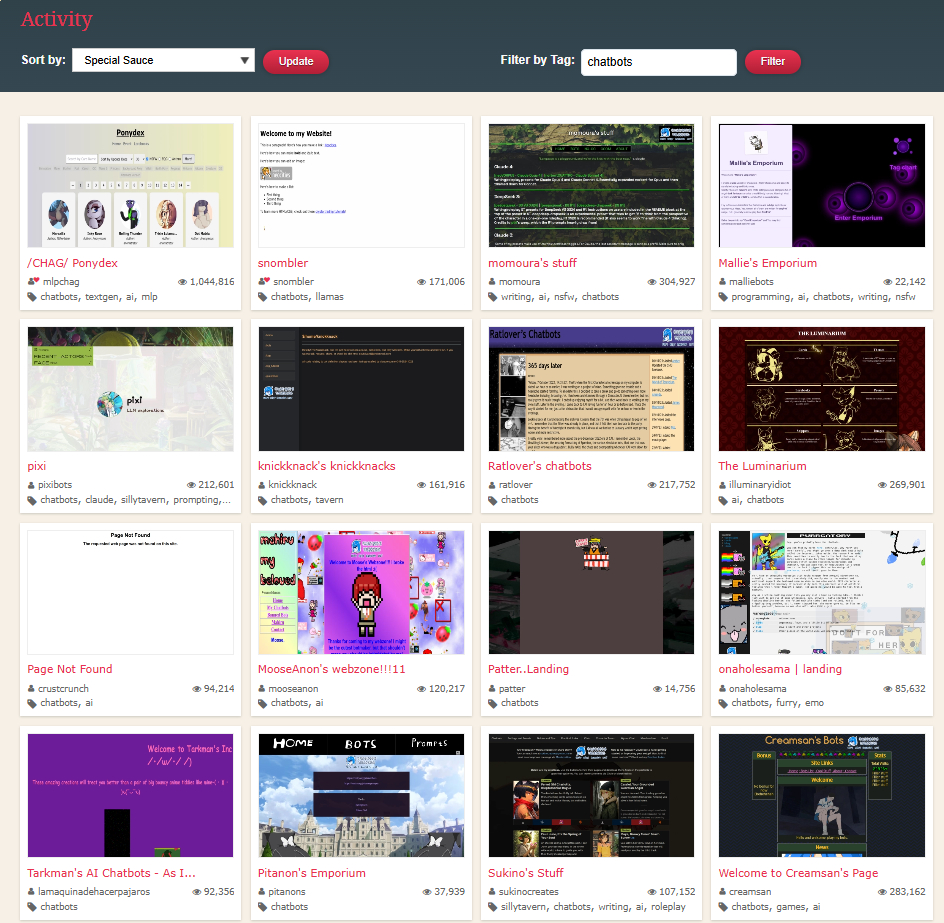Viewport: 944px width, 923px height.
Task: Click the red Filter button
Action: point(772,61)
